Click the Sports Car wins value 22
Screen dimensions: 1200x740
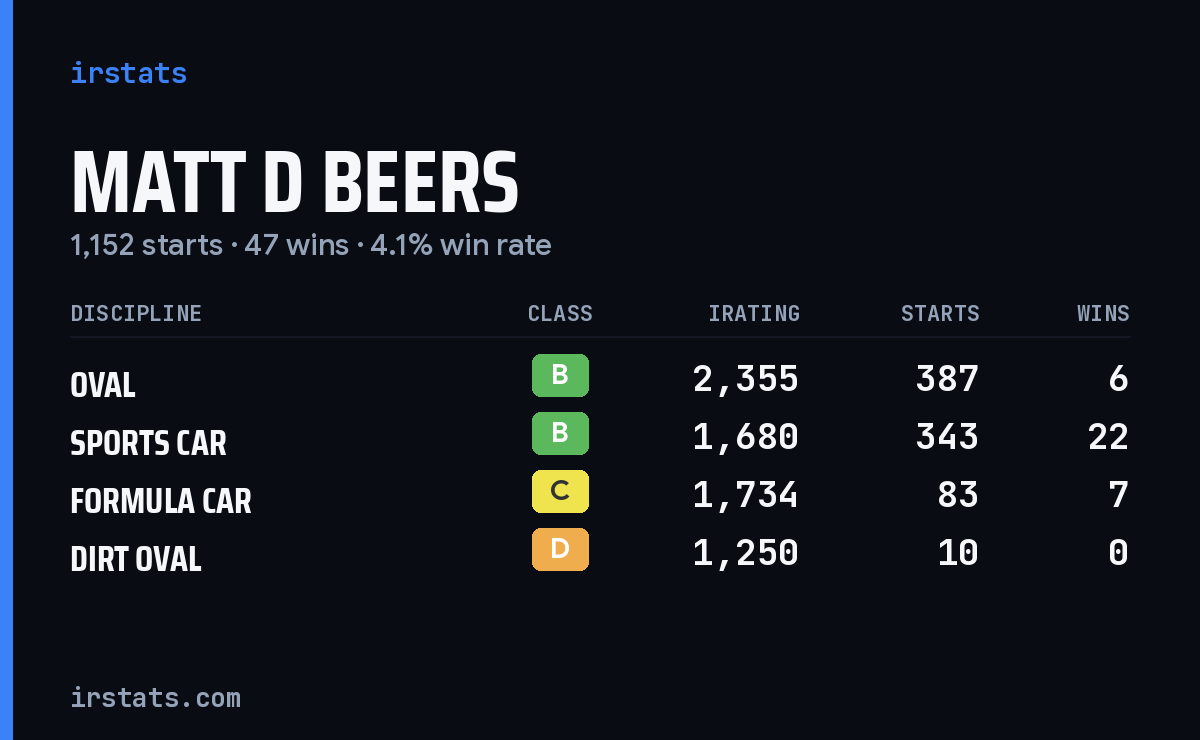pyautogui.click(x=1108, y=437)
